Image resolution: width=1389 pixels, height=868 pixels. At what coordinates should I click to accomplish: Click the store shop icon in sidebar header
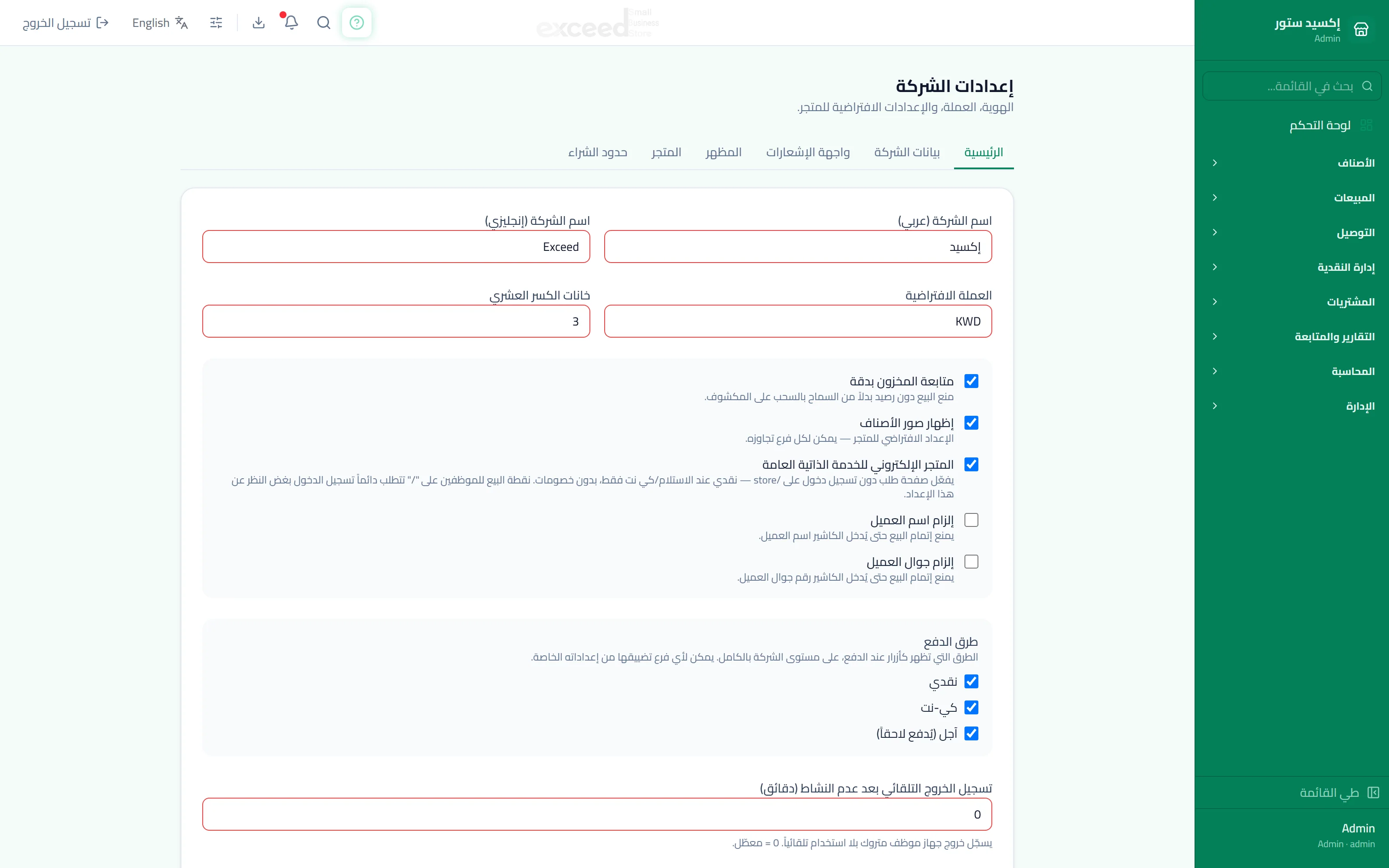(x=1361, y=29)
